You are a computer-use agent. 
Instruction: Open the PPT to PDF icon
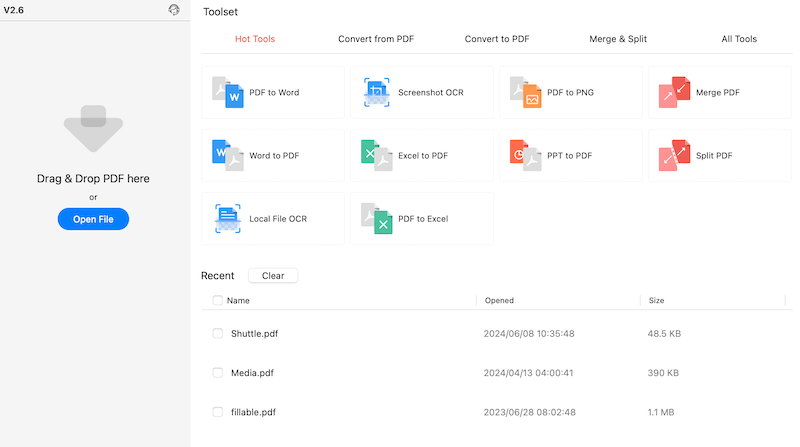[x=526, y=156]
